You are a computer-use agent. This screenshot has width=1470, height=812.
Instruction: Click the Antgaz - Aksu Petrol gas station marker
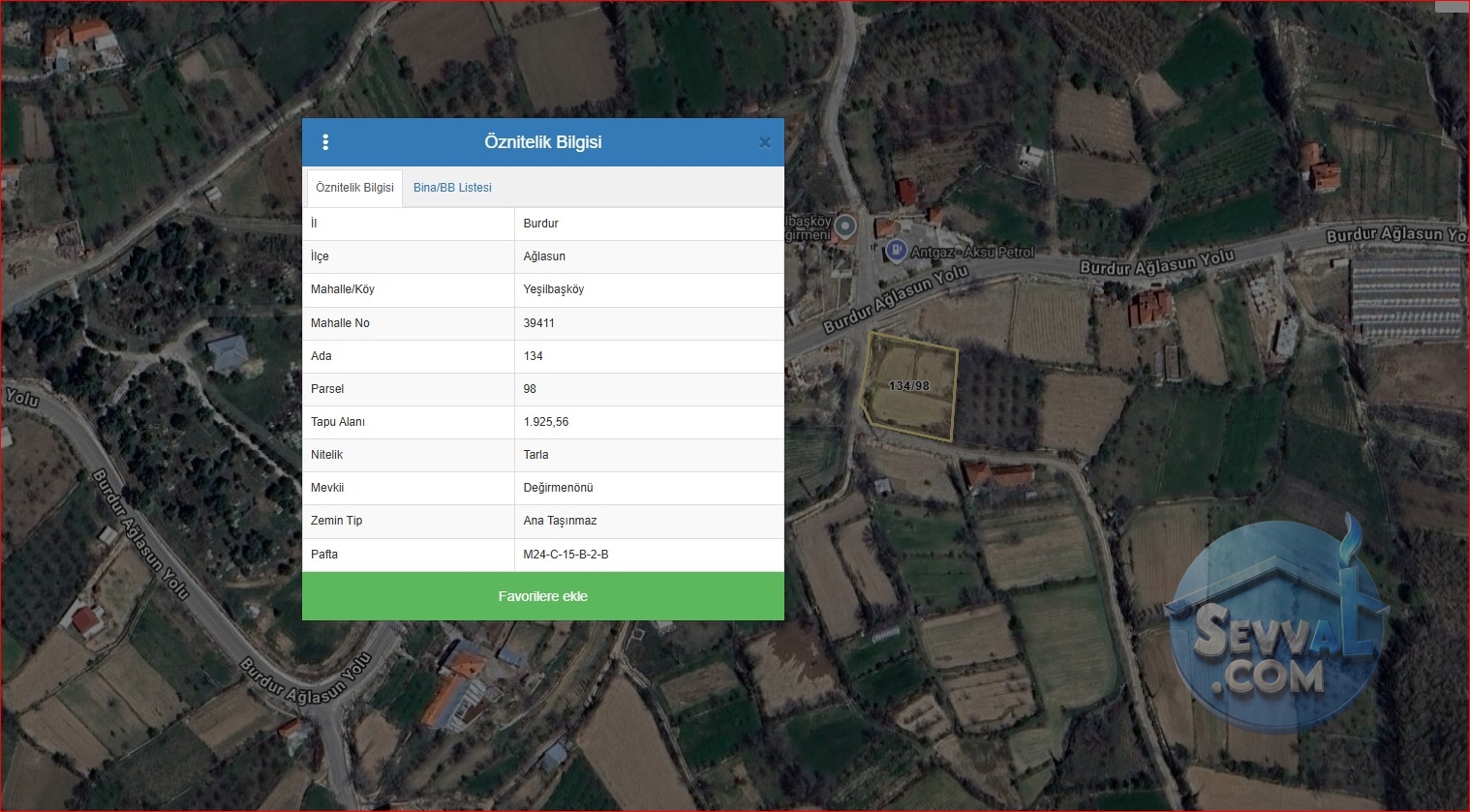[896, 251]
